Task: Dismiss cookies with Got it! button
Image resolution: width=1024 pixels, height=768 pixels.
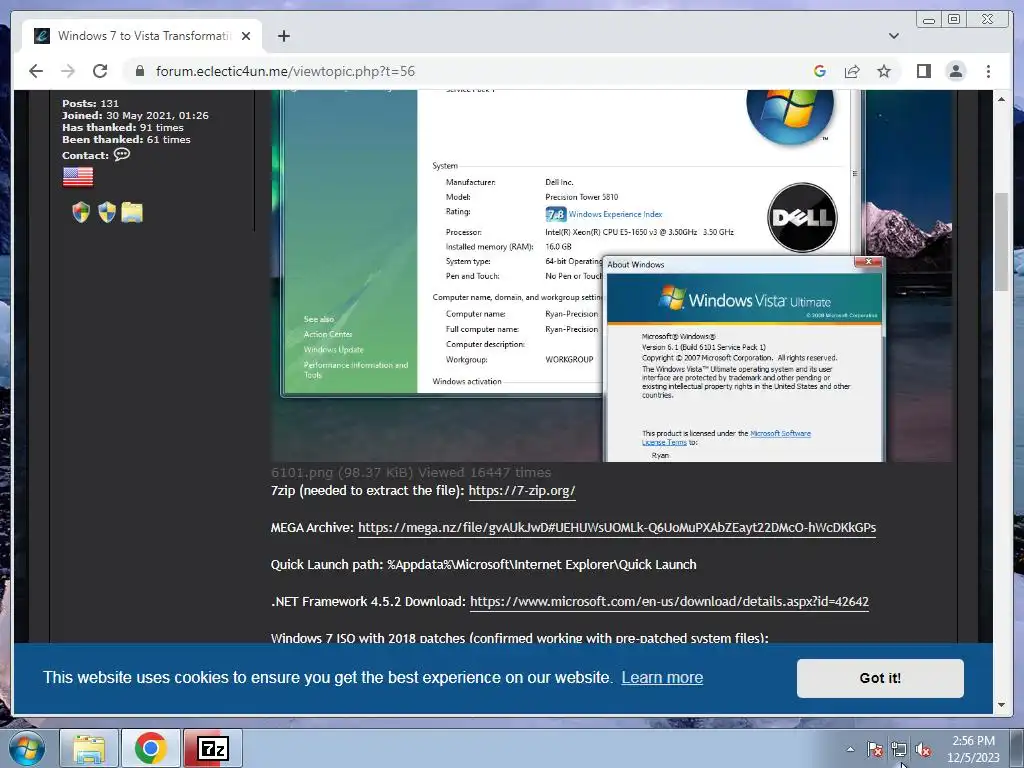Action: coord(880,678)
